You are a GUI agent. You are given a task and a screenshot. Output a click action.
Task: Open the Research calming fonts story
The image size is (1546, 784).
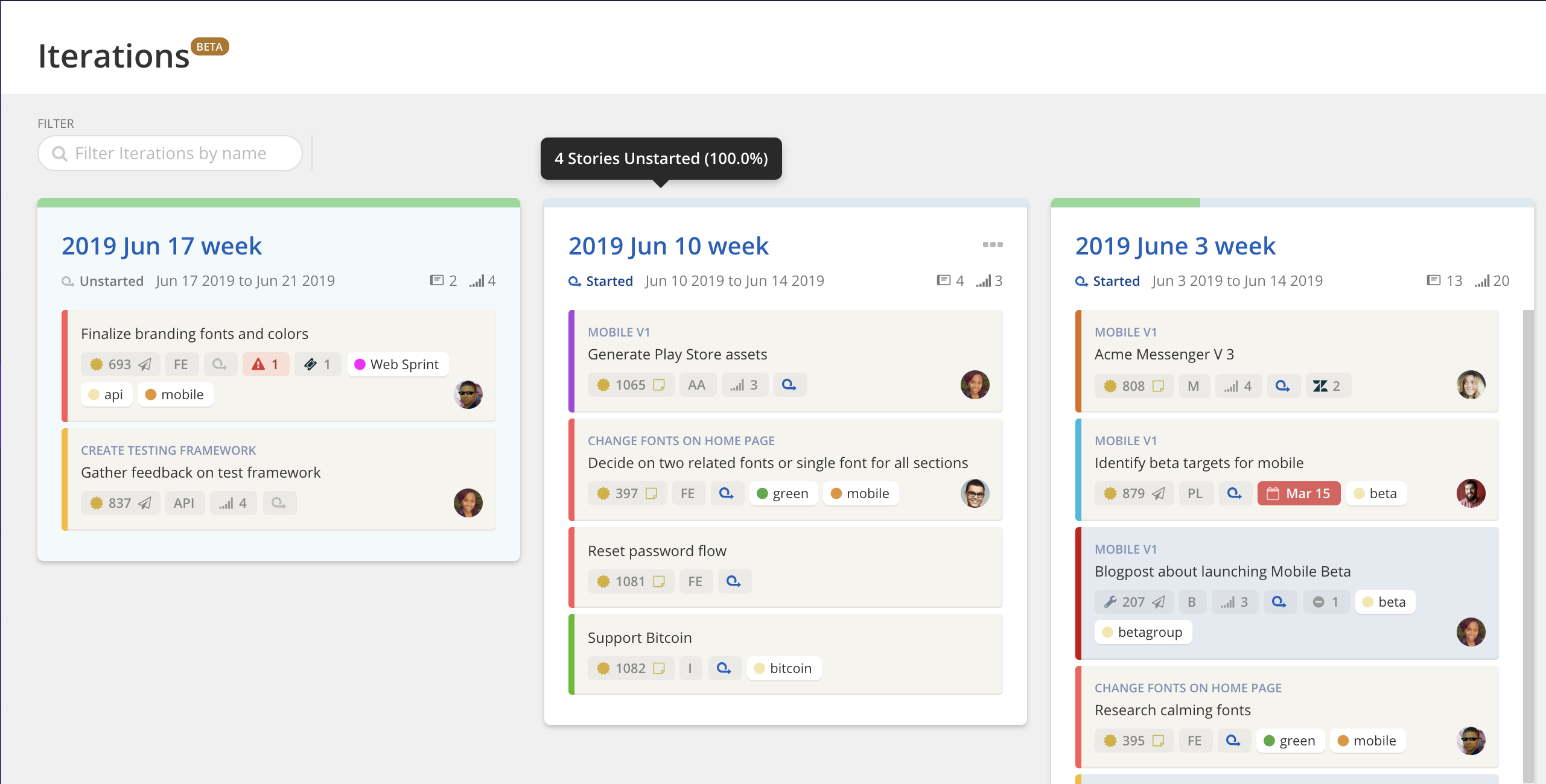coord(1172,710)
